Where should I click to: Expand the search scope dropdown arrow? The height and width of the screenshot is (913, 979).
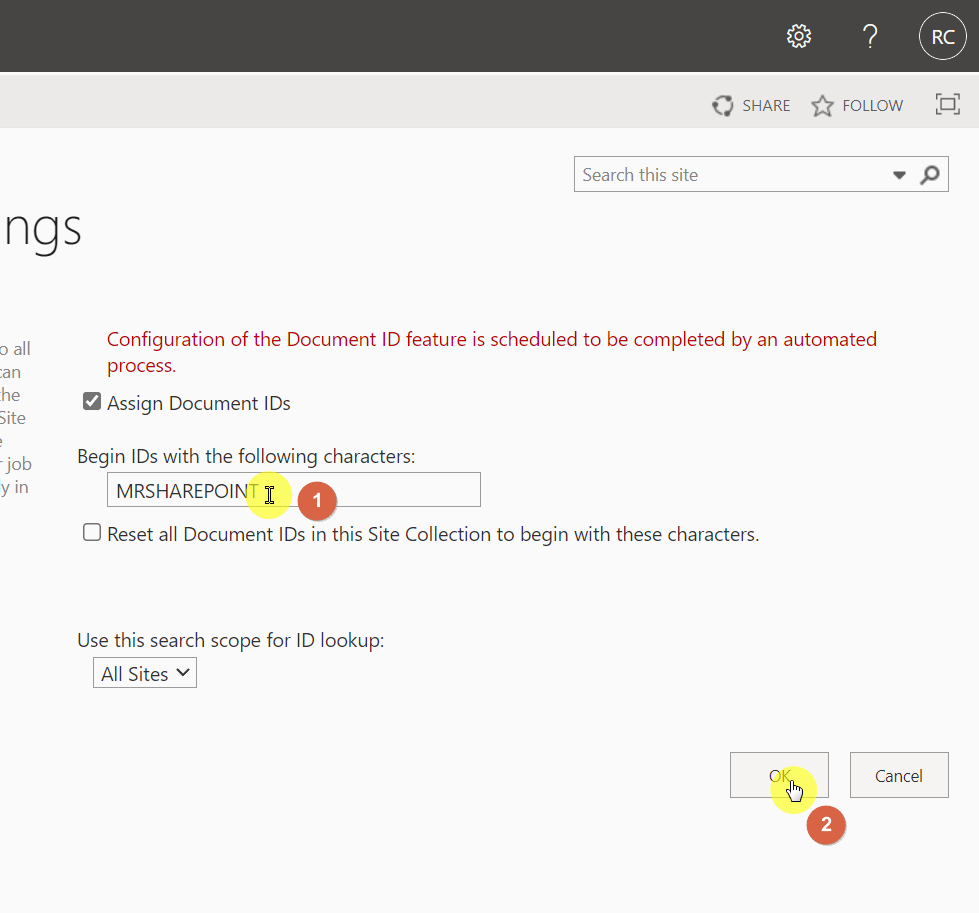[x=899, y=175]
